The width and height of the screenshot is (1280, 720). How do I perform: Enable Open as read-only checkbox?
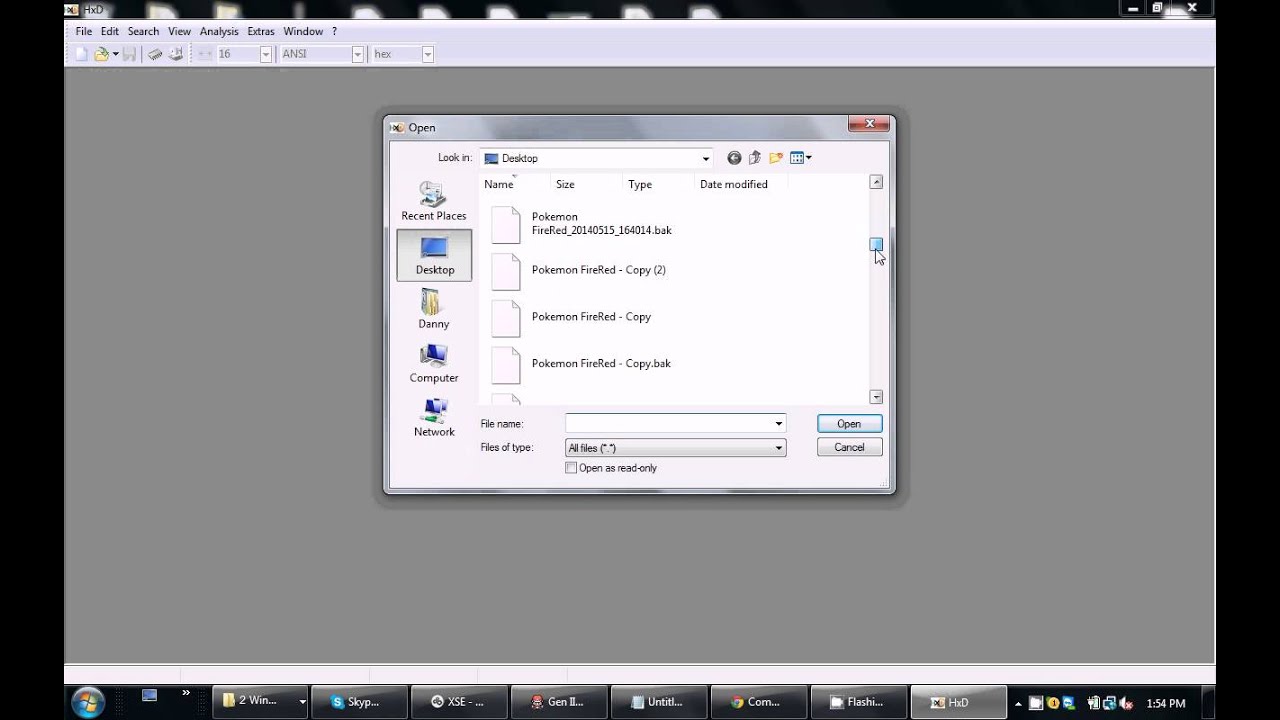click(571, 468)
